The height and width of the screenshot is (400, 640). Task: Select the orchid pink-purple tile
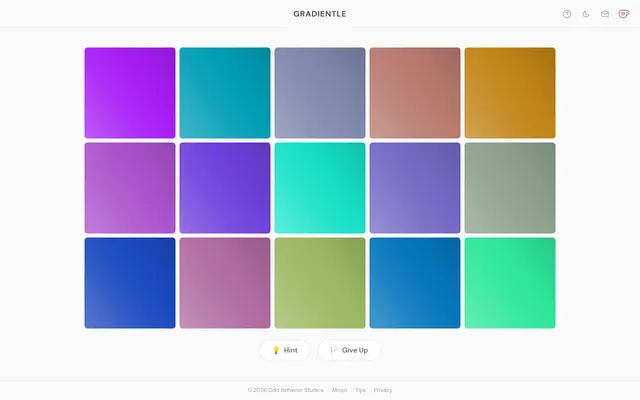[x=130, y=188]
